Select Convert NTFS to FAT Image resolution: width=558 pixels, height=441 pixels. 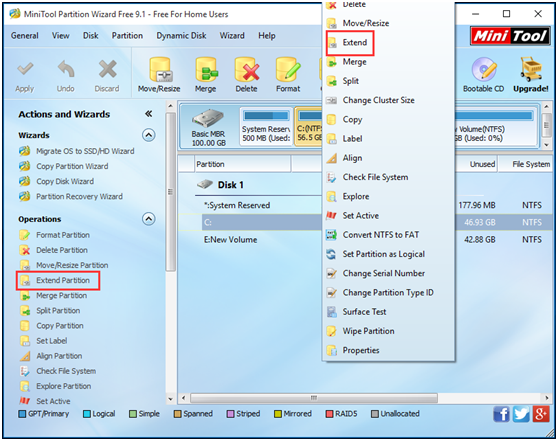click(380, 235)
